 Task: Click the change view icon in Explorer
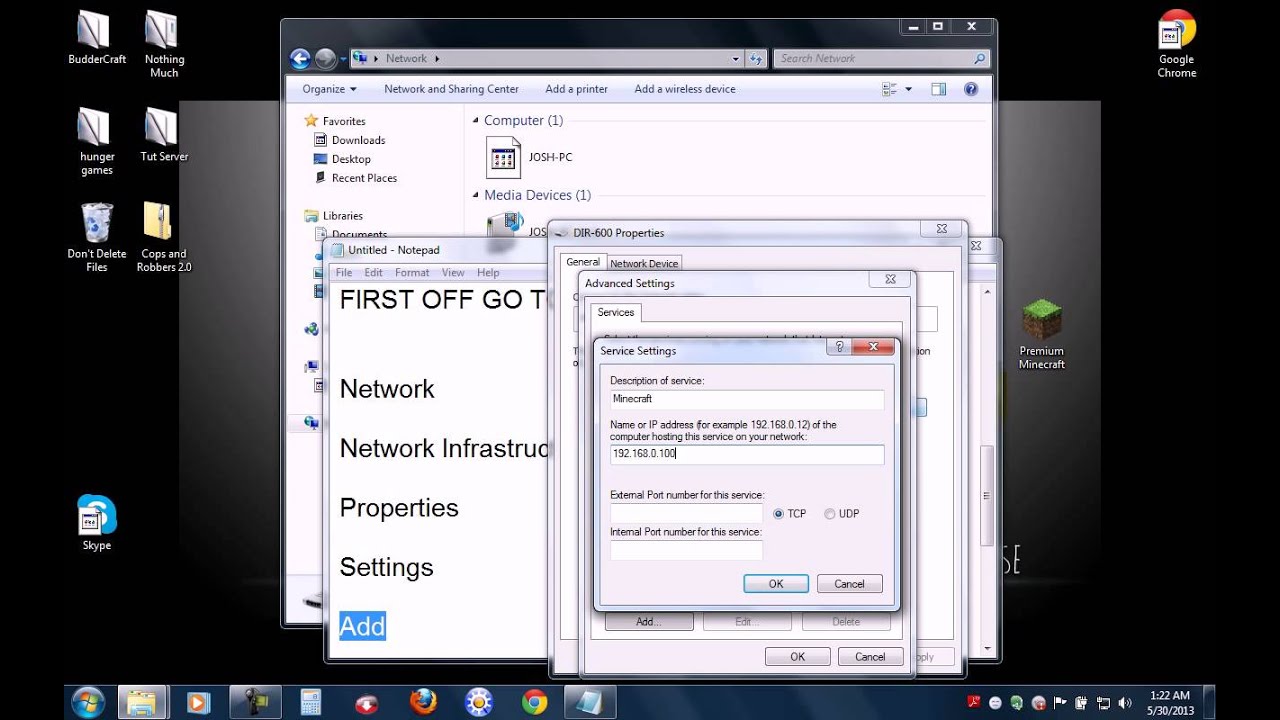point(890,89)
